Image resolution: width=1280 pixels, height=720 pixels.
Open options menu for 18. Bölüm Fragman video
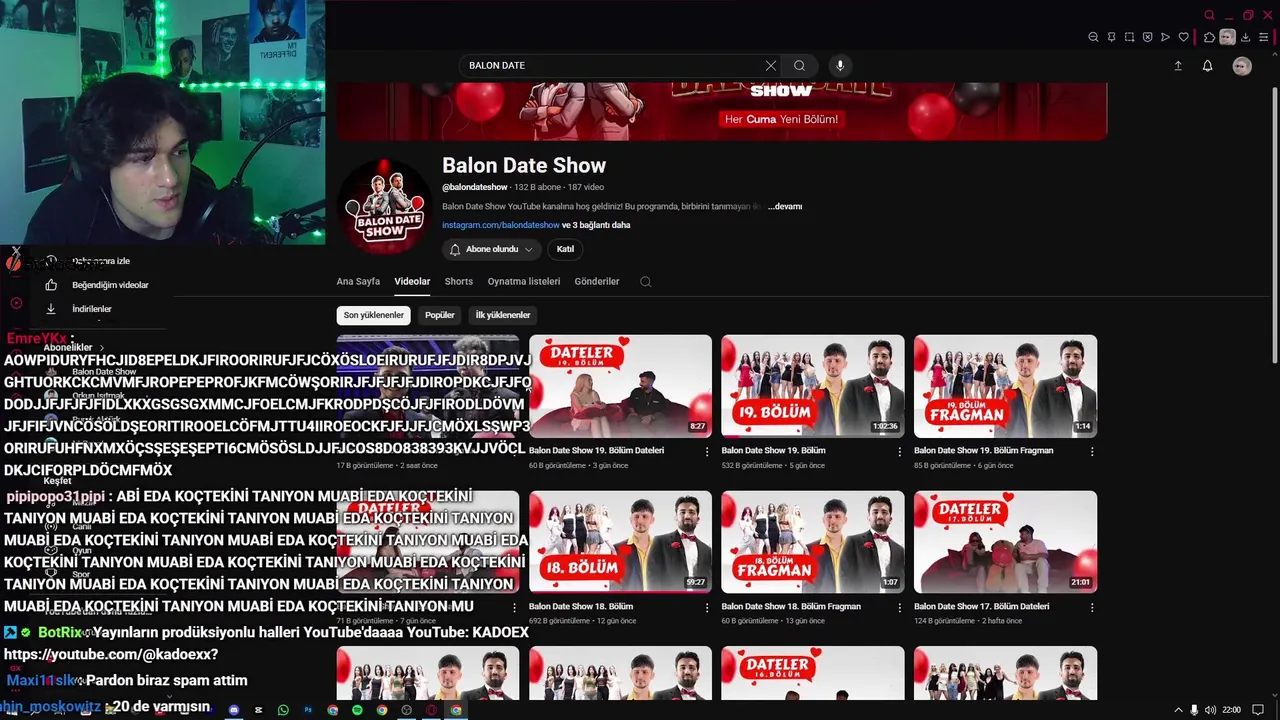coord(899,607)
